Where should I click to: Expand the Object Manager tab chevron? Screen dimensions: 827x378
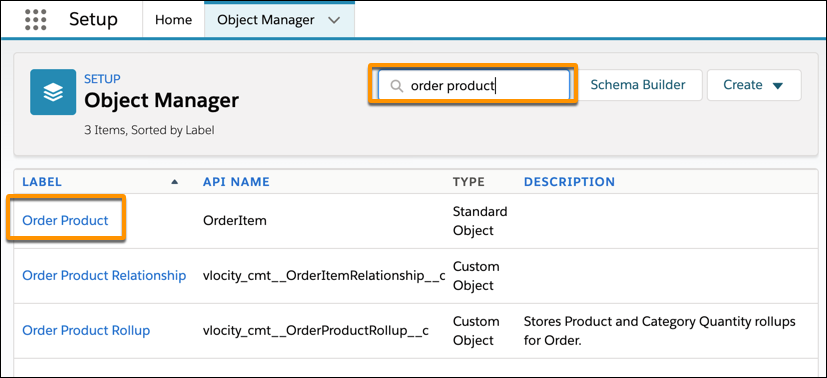pos(334,21)
